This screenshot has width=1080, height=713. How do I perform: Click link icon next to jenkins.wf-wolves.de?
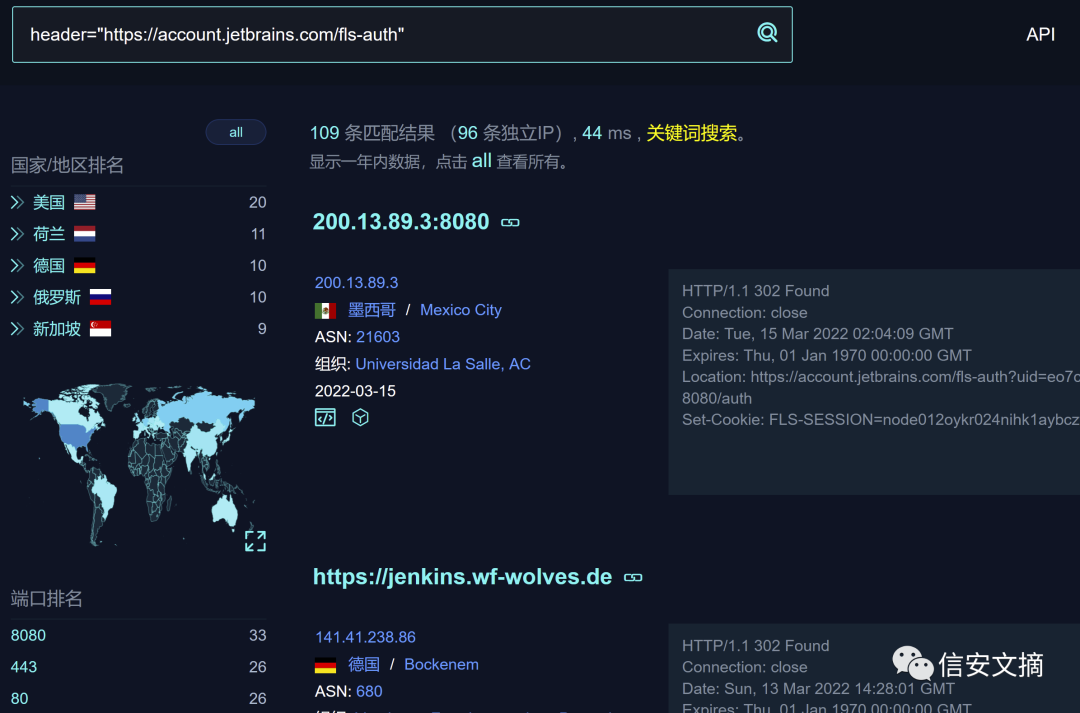coord(632,577)
